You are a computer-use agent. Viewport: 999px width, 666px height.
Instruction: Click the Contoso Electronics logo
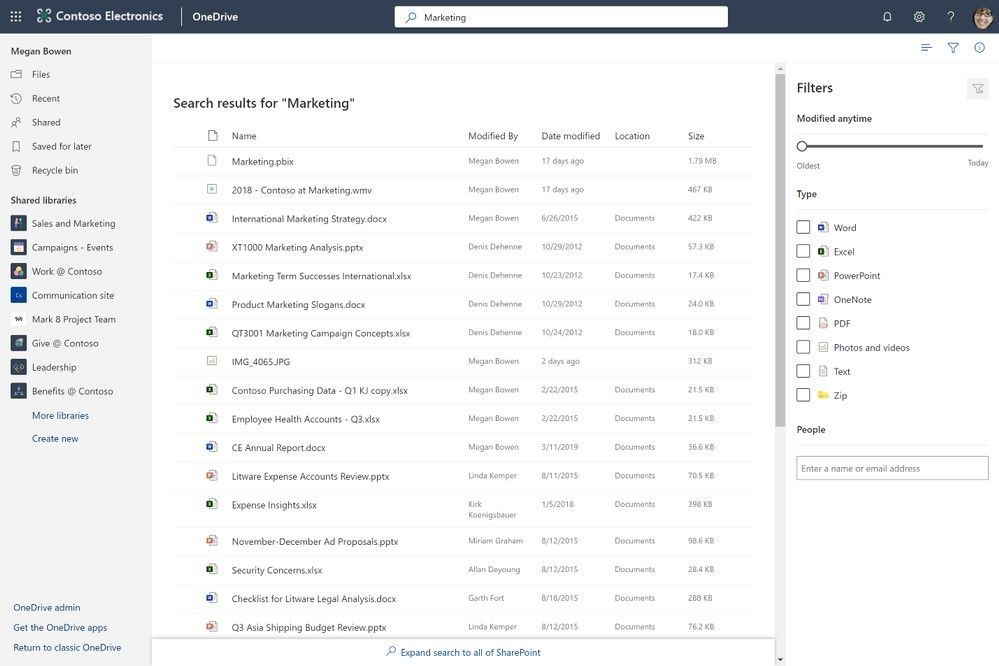tap(99, 17)
